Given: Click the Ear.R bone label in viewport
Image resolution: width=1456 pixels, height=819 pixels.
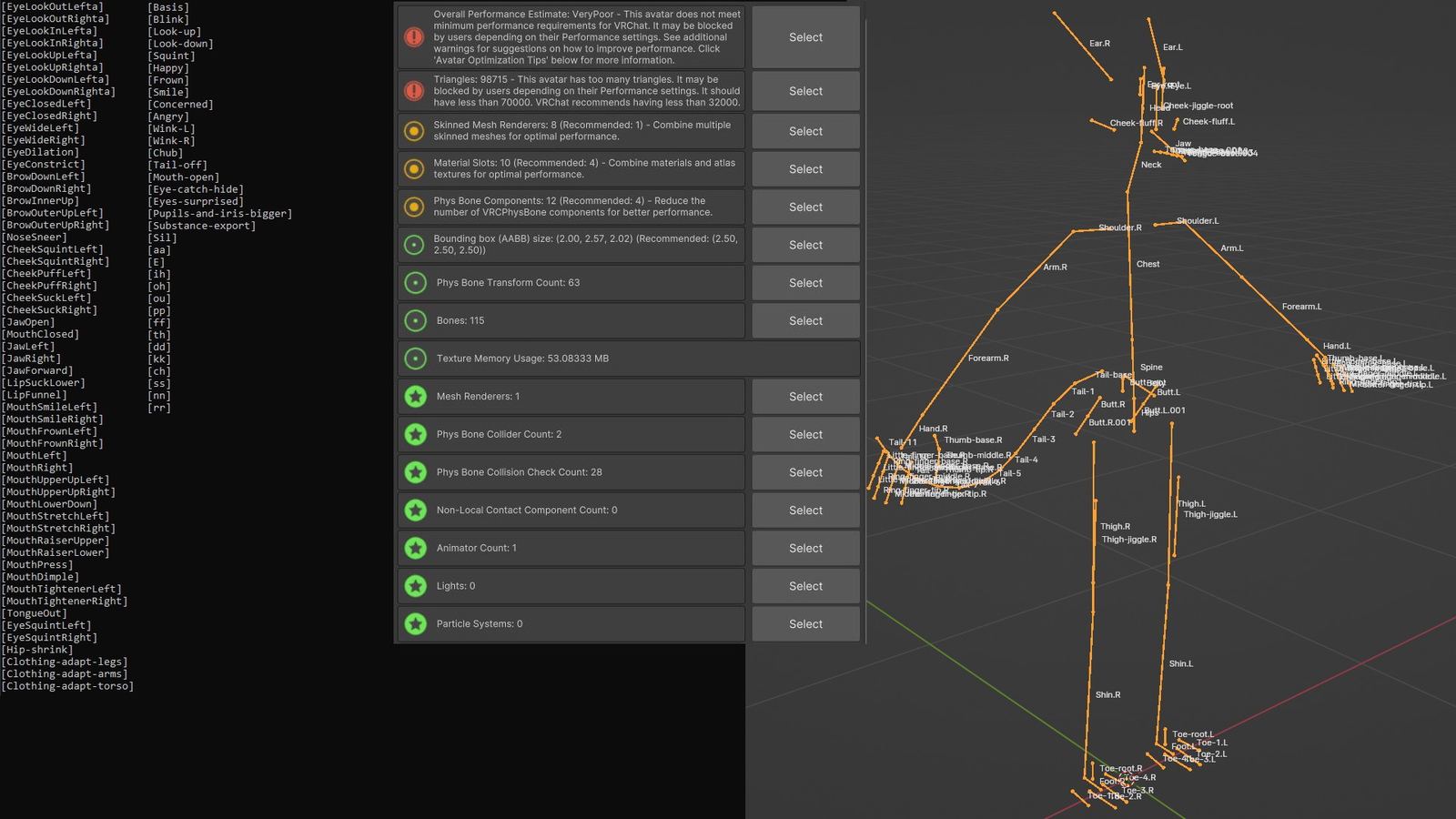Looking at the screenshot, I should coord(1099,44).
